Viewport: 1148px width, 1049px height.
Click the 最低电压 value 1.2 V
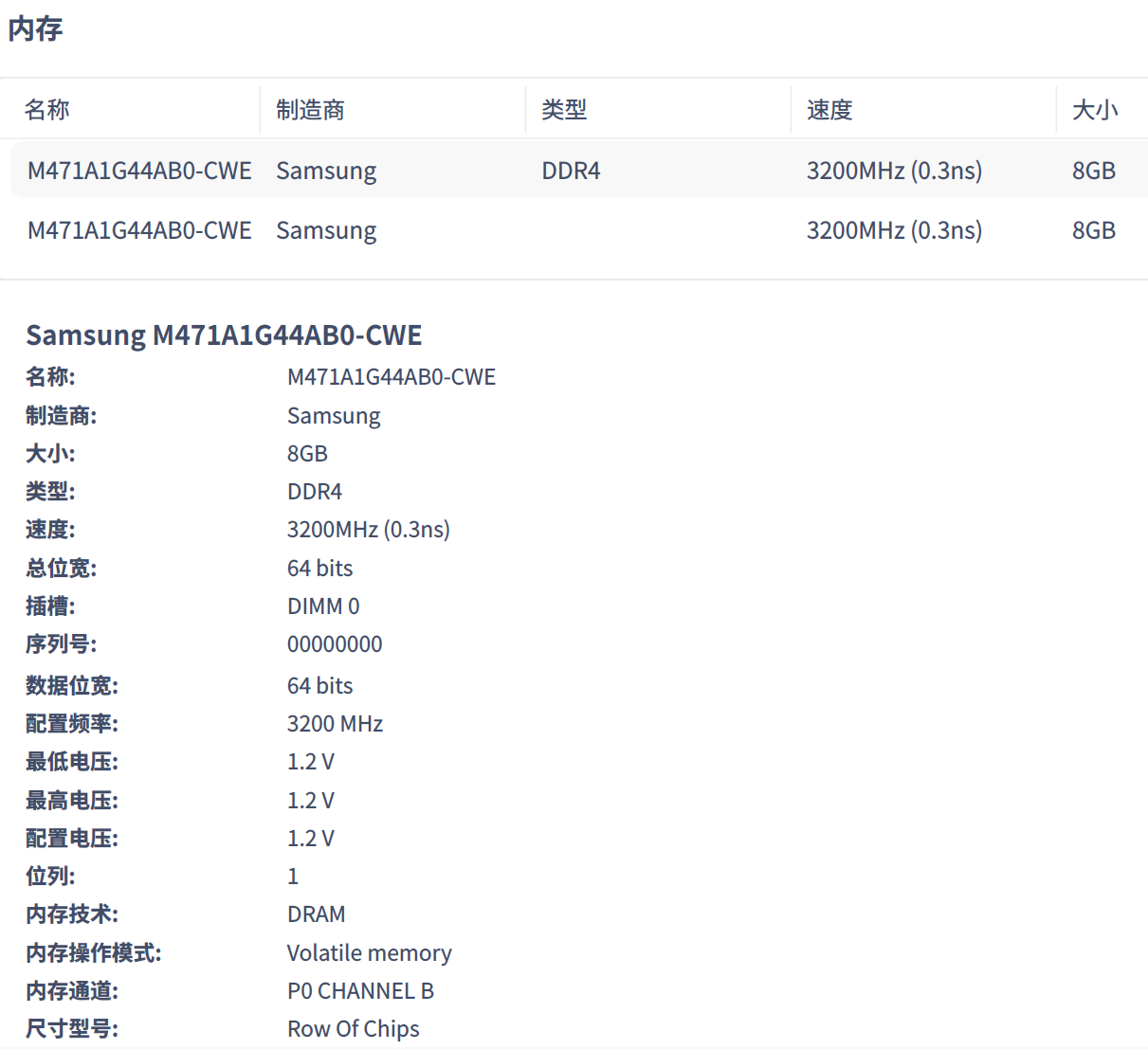[311, 762]
